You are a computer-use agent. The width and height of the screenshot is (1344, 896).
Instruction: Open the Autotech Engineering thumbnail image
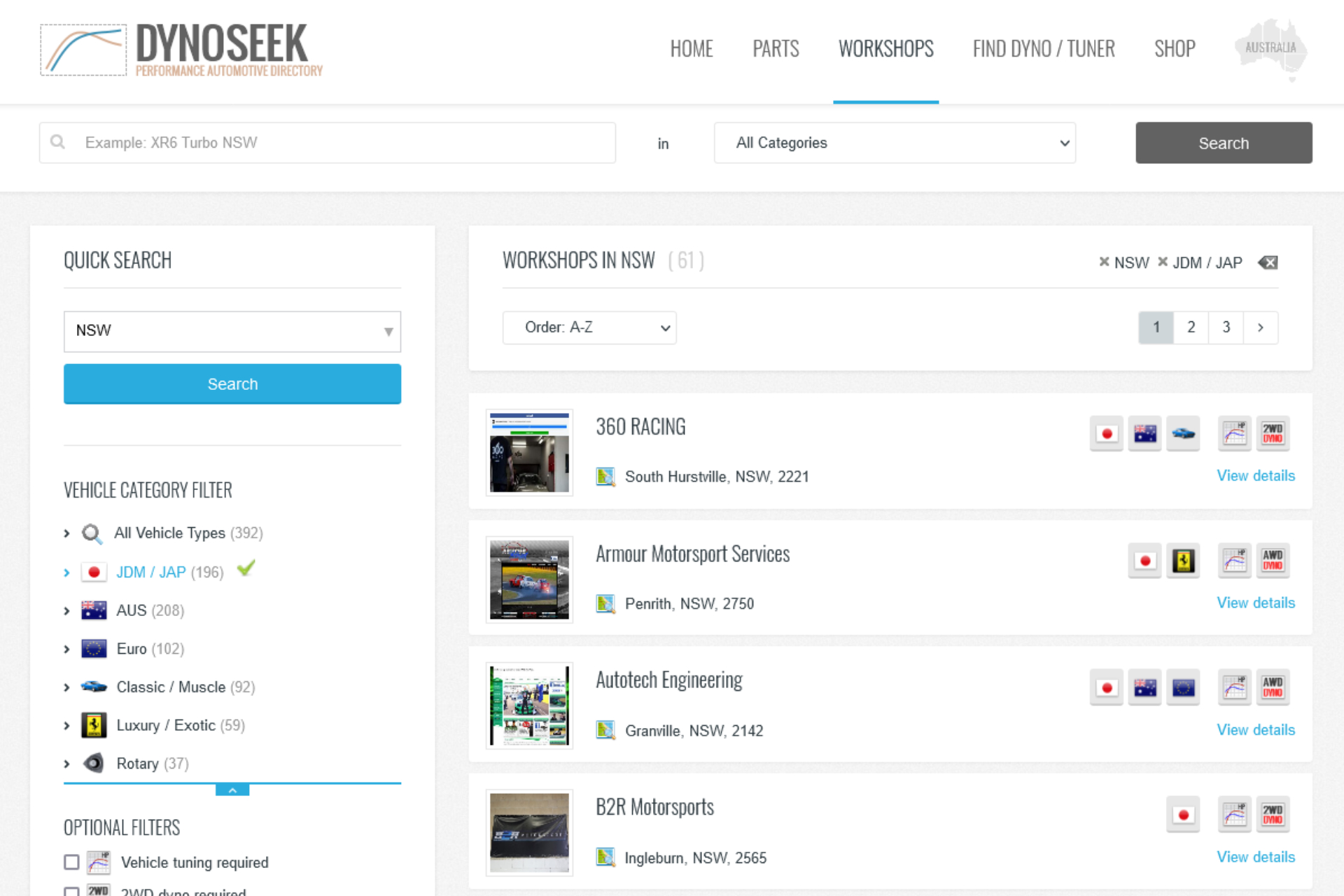click(x=529, y=706)
